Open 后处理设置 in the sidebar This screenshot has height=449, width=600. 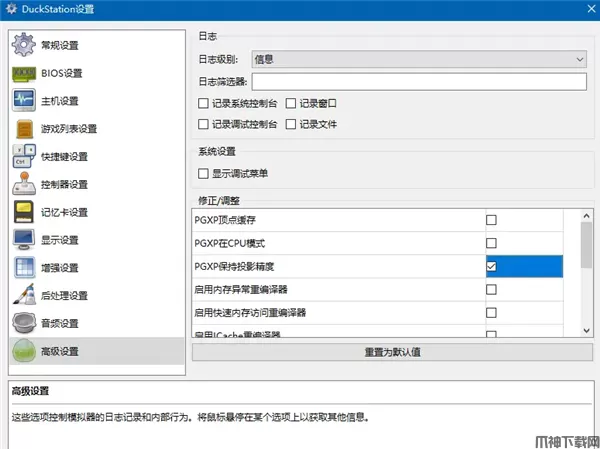tap(97, 296)
